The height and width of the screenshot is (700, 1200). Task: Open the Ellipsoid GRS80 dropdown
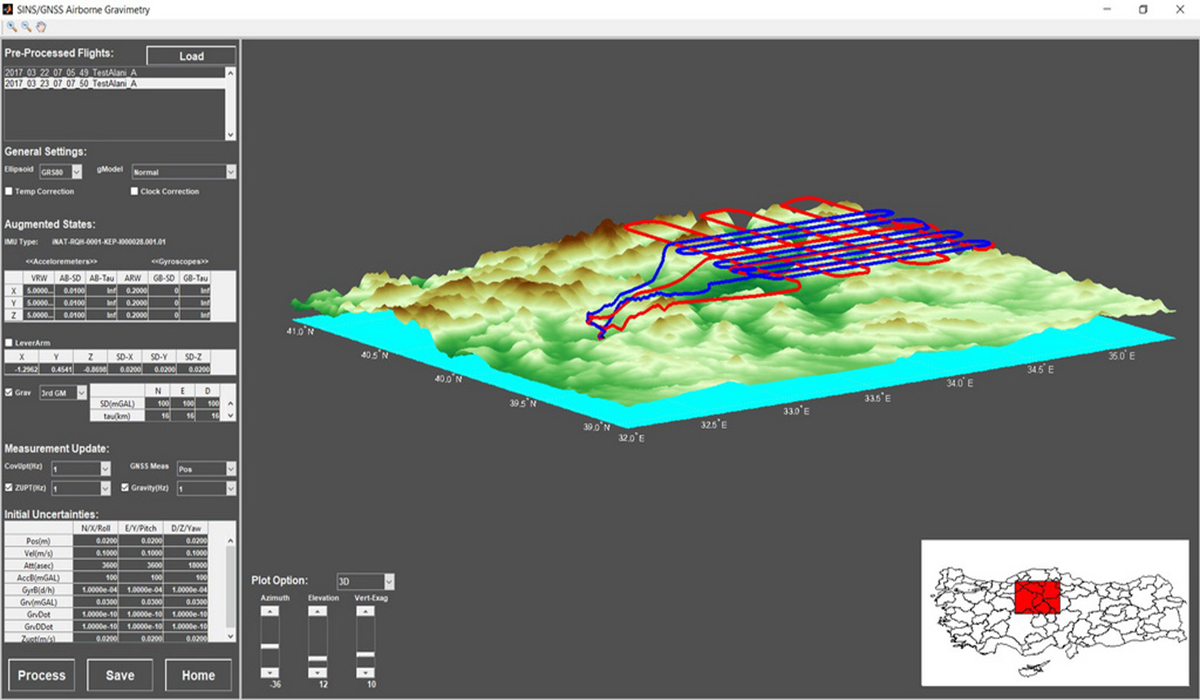point(69,172)
